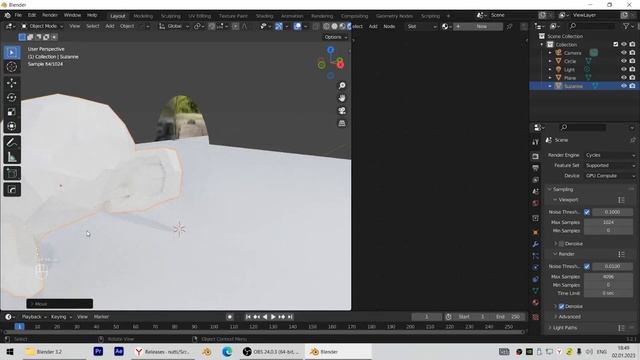Activate the Scale tool

(12, 112)
